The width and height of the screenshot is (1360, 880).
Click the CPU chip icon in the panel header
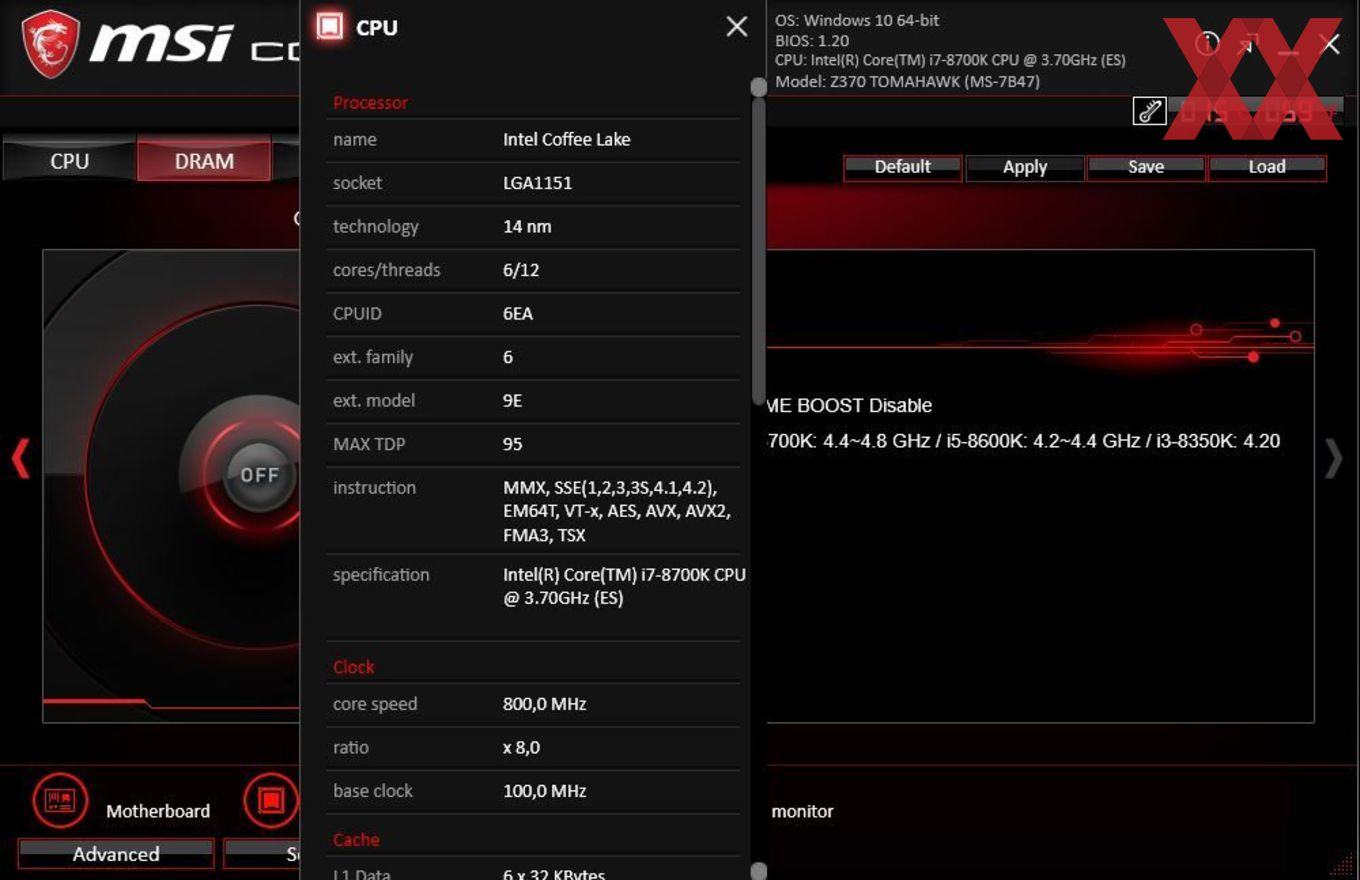tap(329, 26)
